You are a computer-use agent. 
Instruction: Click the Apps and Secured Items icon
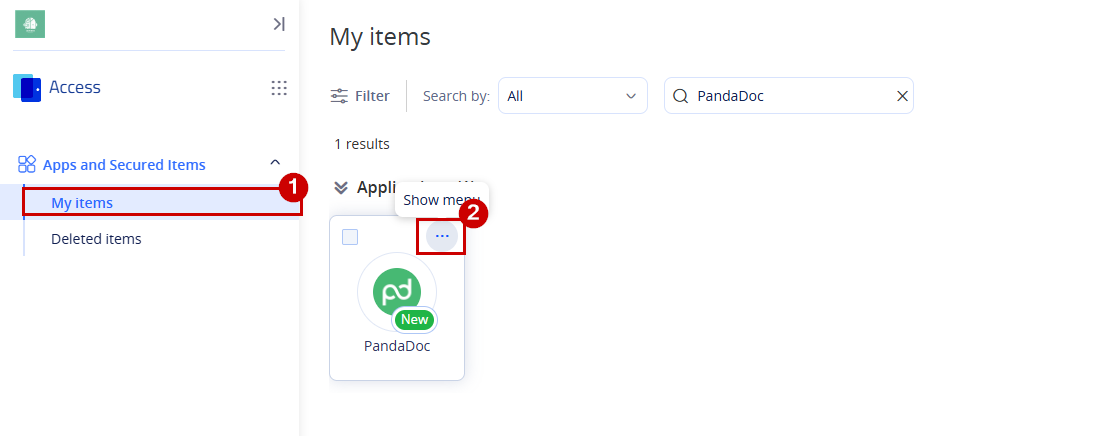pos(27,164)
